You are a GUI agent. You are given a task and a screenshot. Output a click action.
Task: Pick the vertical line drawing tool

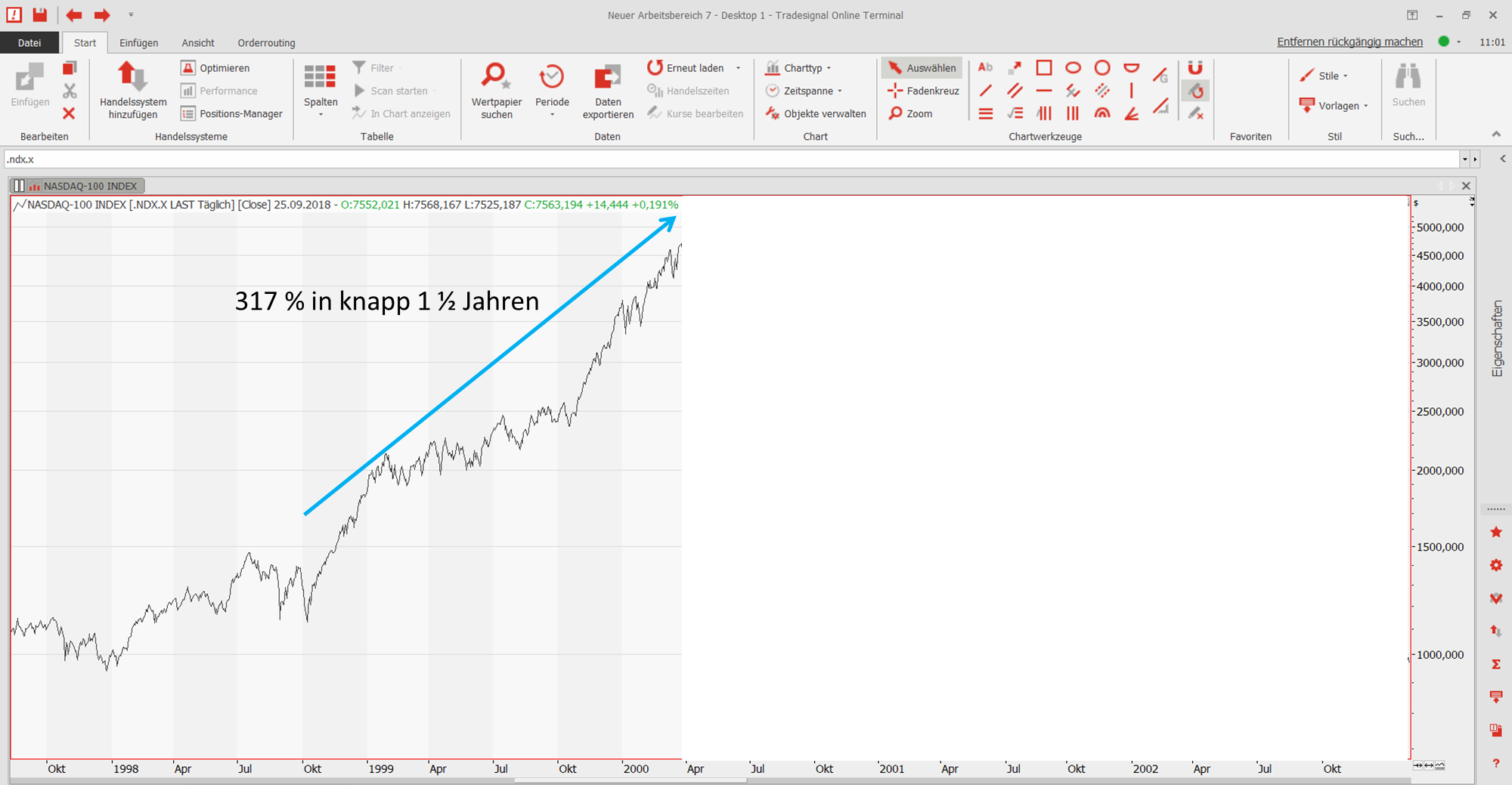pyautogui.click(x=1131, y=91)
